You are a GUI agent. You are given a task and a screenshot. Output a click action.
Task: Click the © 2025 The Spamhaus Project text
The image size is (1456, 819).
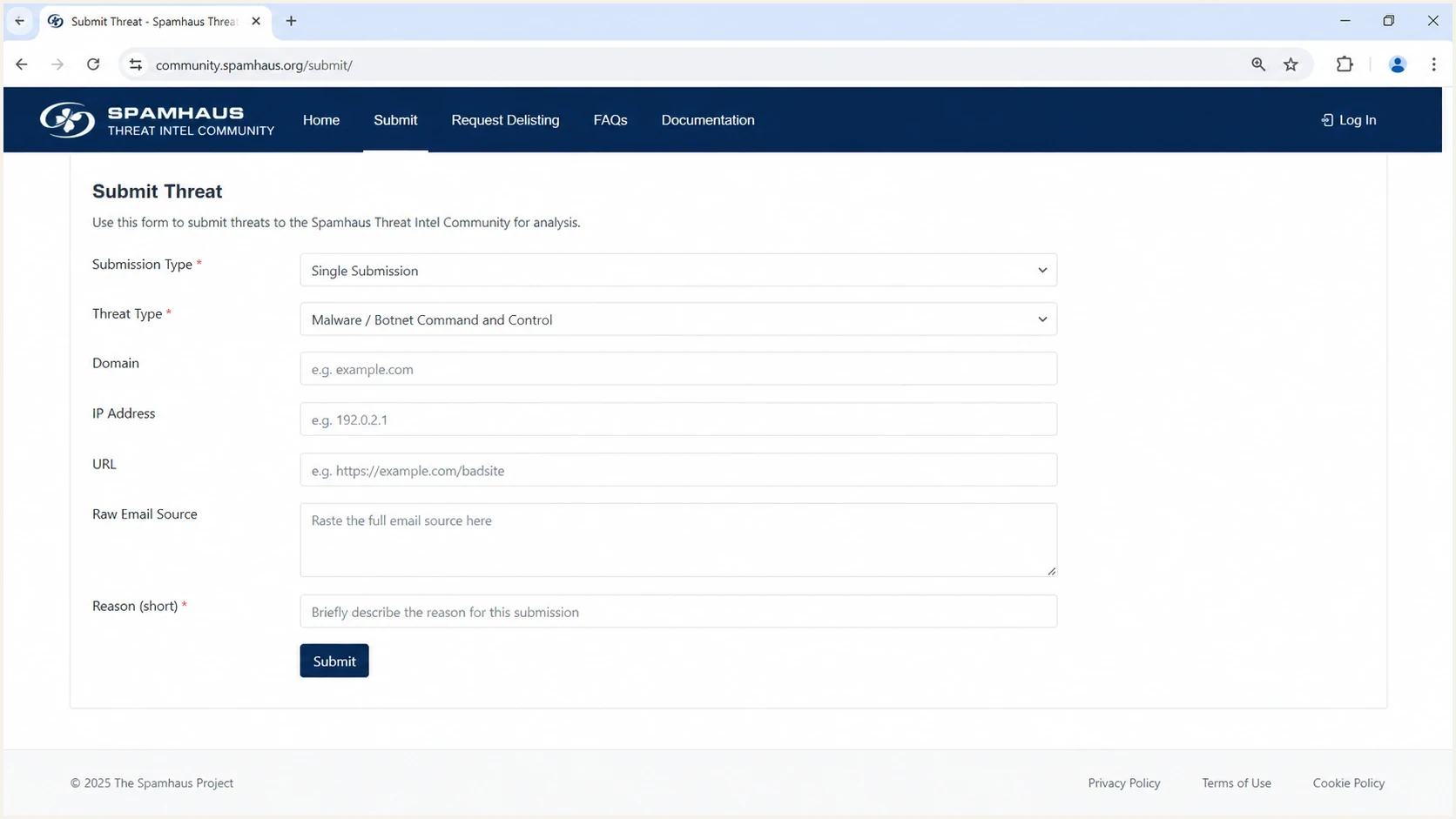(152, 782)
